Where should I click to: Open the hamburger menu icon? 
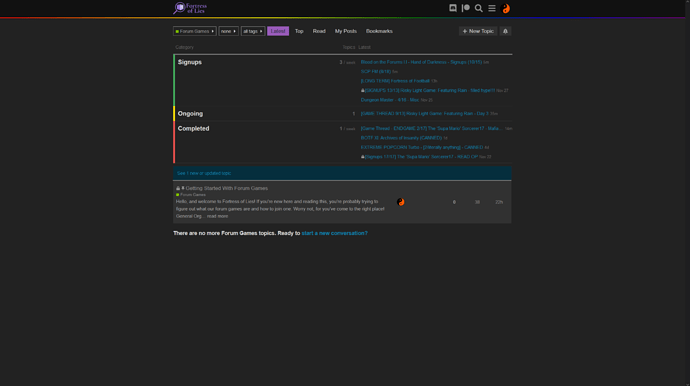click(x=492, y=8)
